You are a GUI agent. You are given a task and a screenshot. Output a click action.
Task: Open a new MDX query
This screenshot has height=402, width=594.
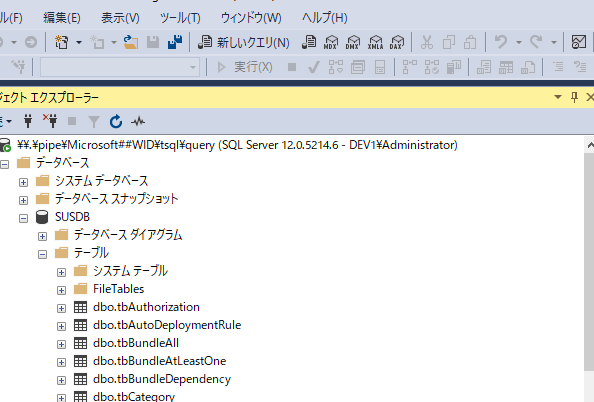click(x=331, y=42)
